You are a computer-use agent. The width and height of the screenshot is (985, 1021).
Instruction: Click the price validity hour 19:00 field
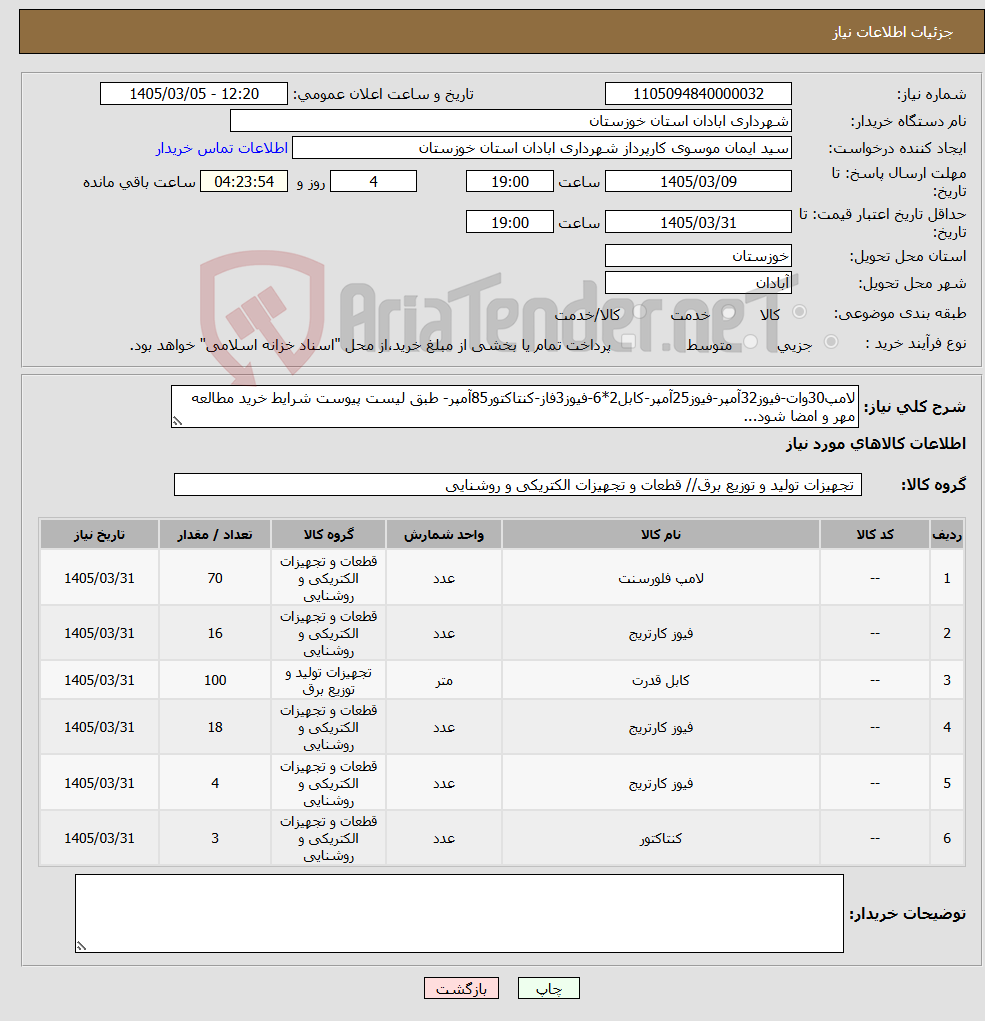(x=510, y=222)
